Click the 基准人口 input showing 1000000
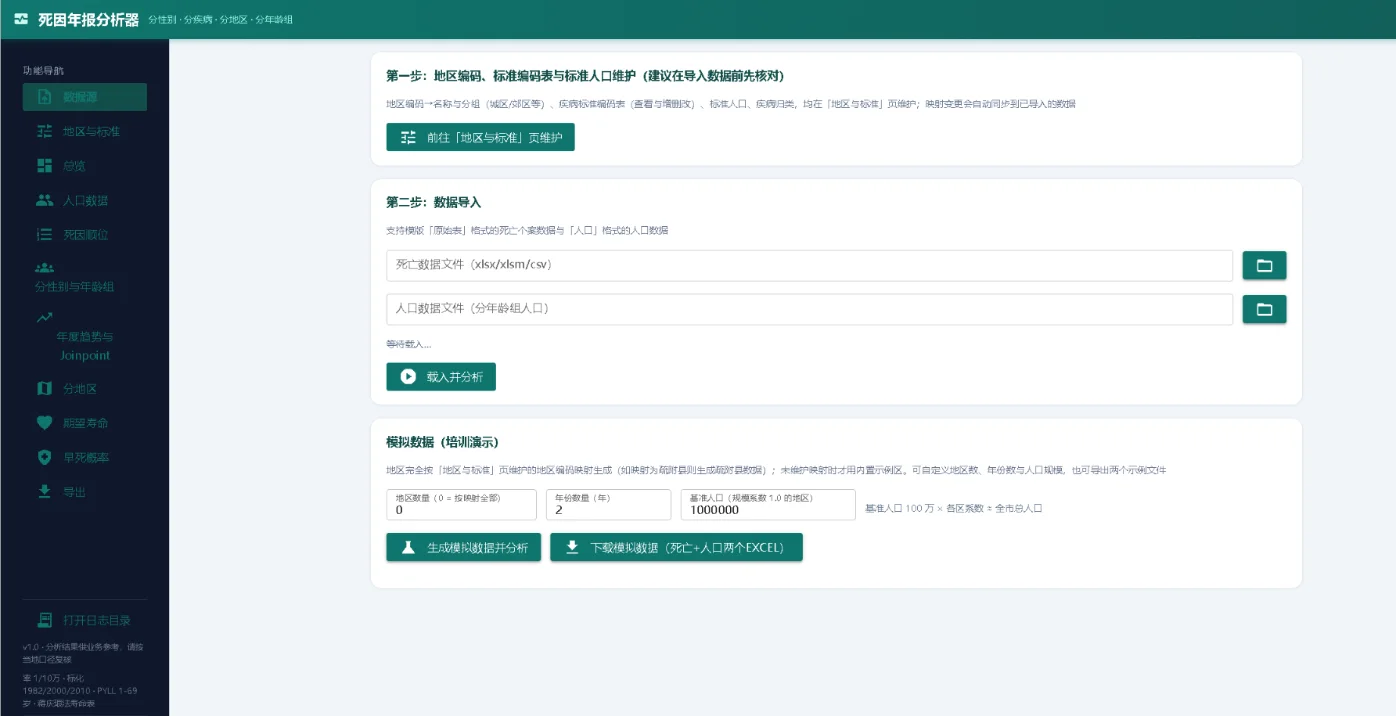1396x716 pixels. click(x=766, y=505)
